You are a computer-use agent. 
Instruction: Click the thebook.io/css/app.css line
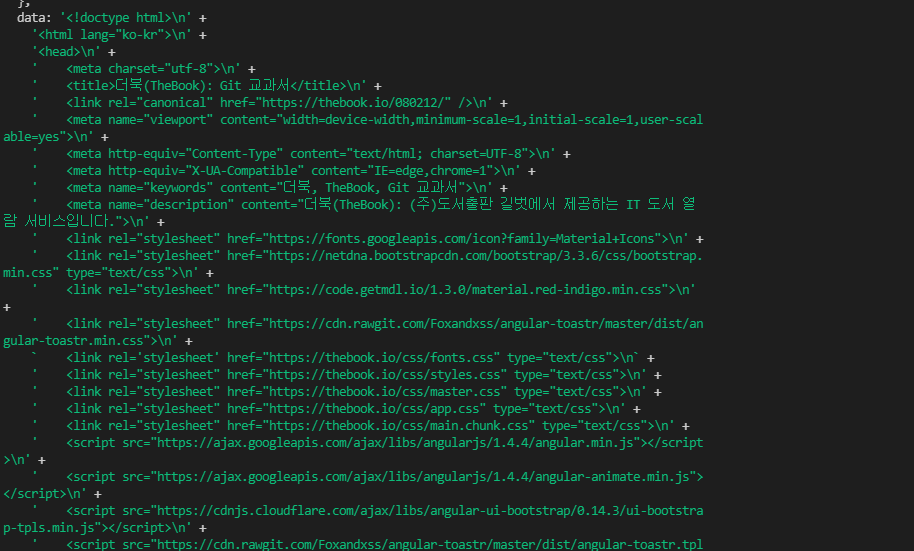pos(336,409)
